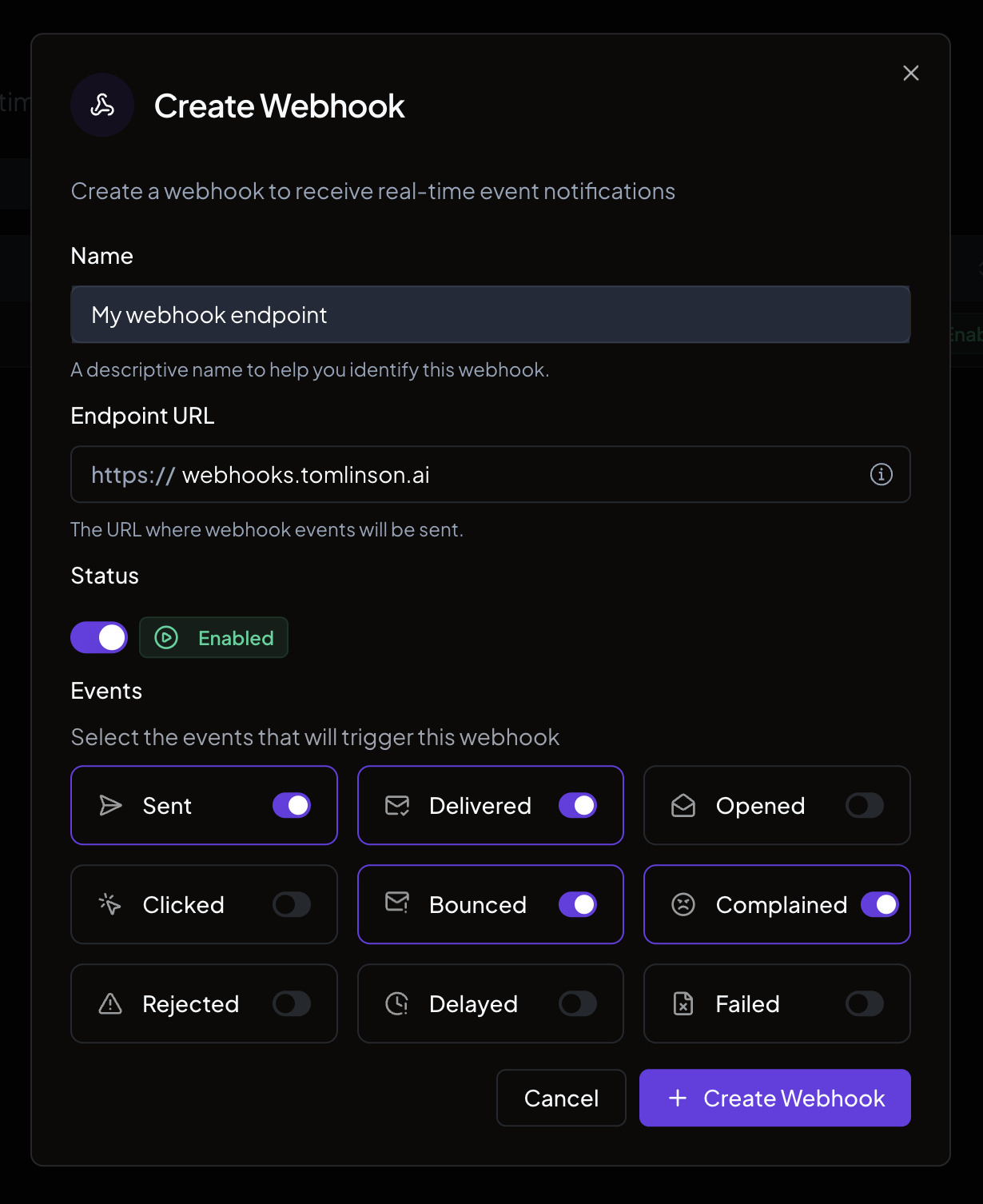Click the envelope icon on the Delivered card
The width and height of the screenshot is (983, 1204).
(x=396, y=805)
